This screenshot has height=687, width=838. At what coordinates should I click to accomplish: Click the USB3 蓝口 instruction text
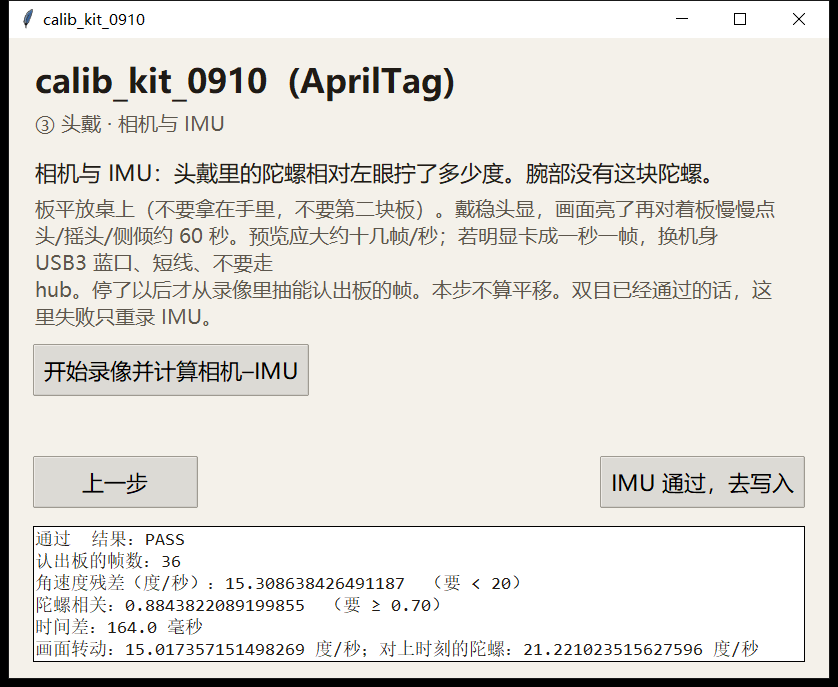tap(154, 263)
